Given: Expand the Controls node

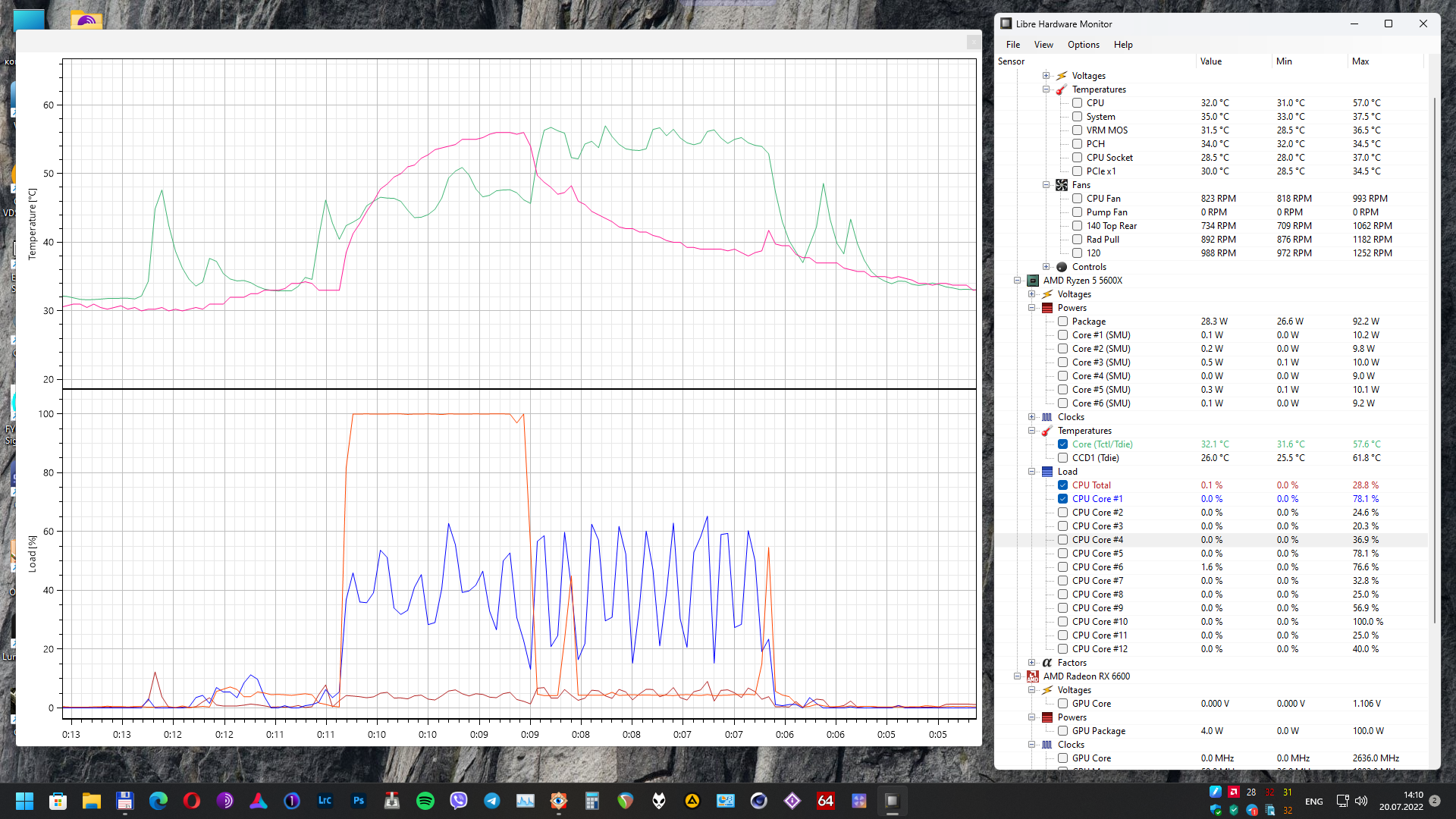Looking at the screenshot, I should (x=1046, y=267).
